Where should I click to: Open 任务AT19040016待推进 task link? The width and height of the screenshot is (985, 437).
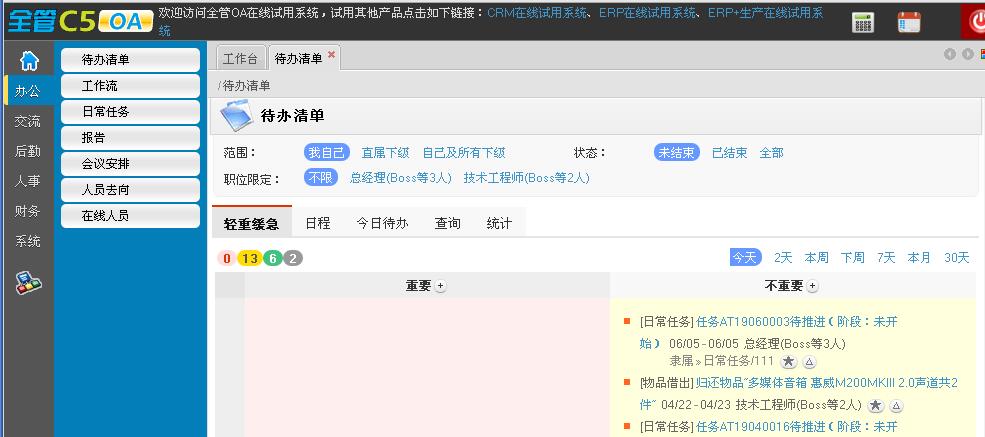[x=797, y=427]
